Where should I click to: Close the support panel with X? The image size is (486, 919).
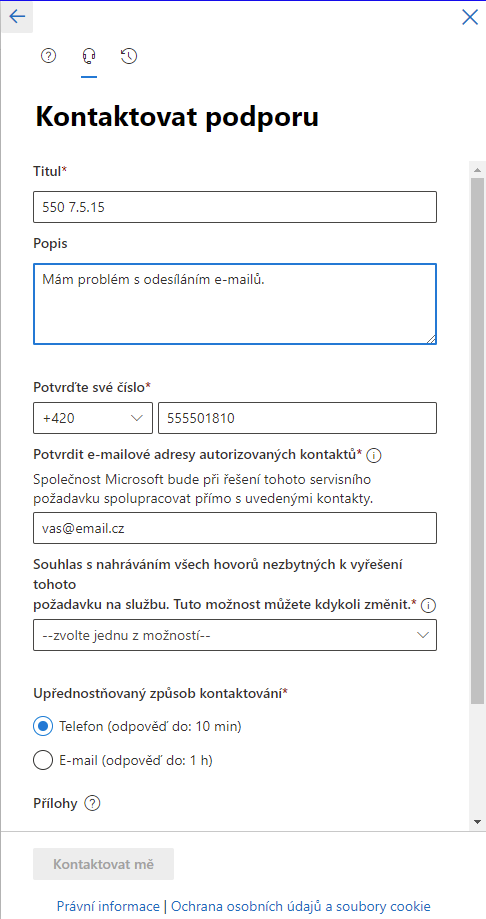(470, 17)
